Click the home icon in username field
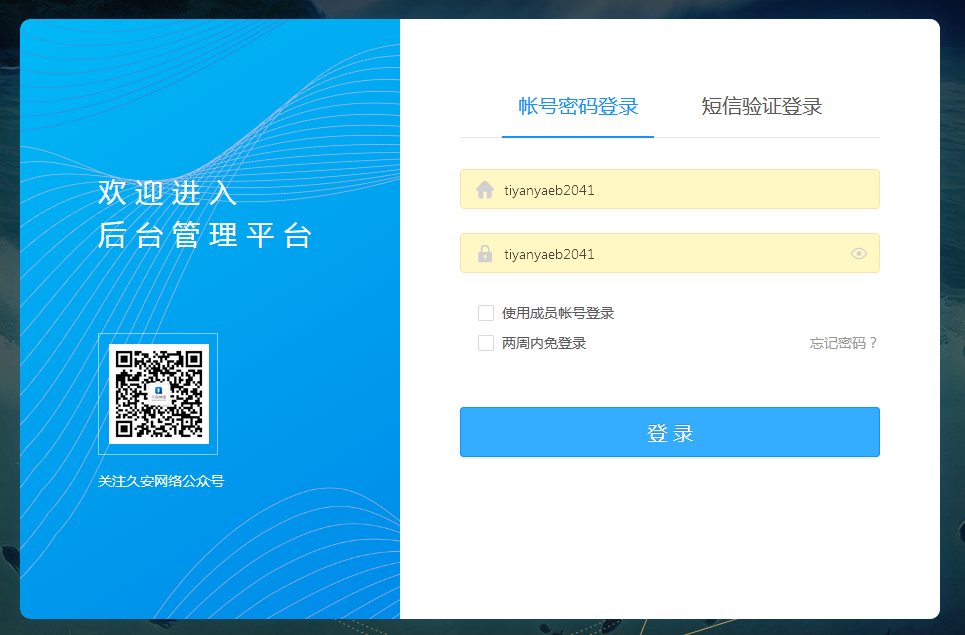This screenshot has height=635, width=965. coord(485,190)
